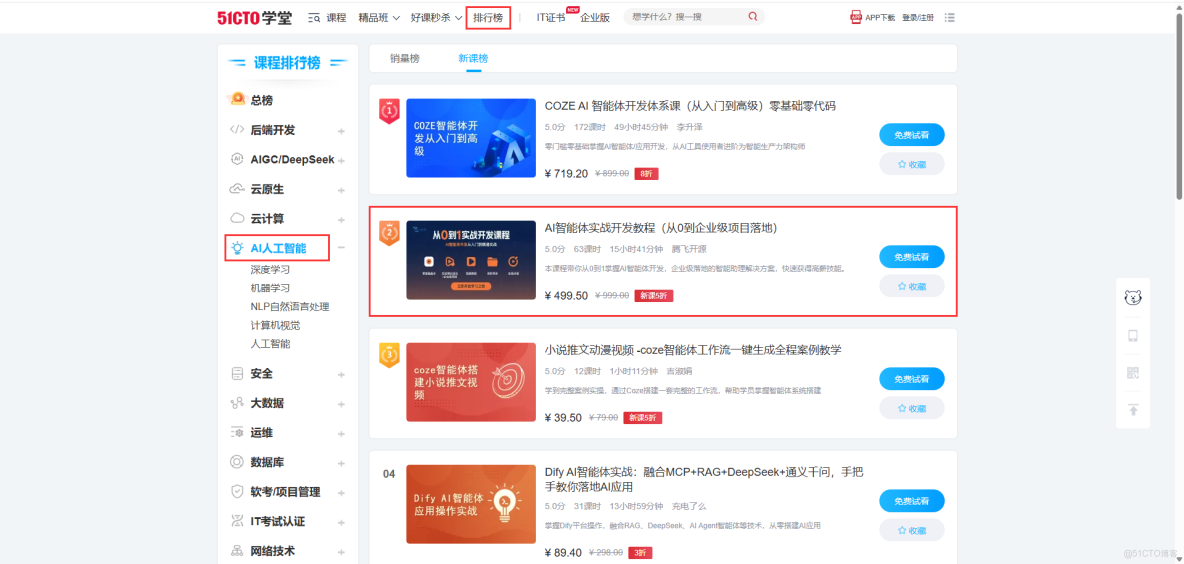
Task: Open the 课程 nav item
Action: tap(336, 17)
